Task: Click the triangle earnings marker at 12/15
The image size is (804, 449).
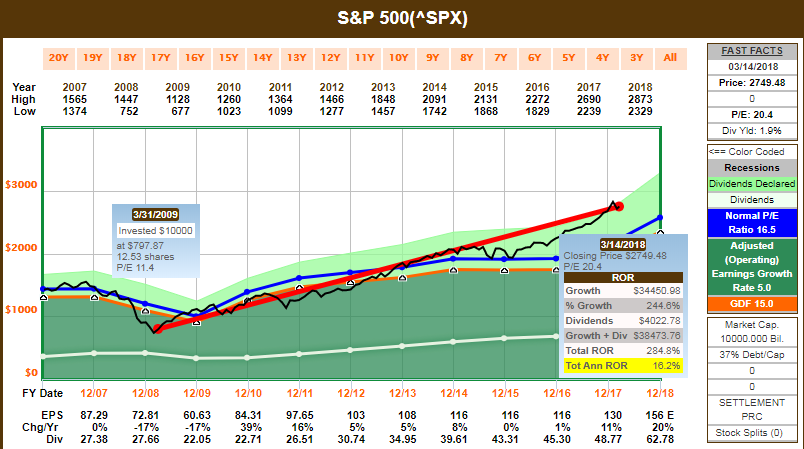Action: point(505,270)
